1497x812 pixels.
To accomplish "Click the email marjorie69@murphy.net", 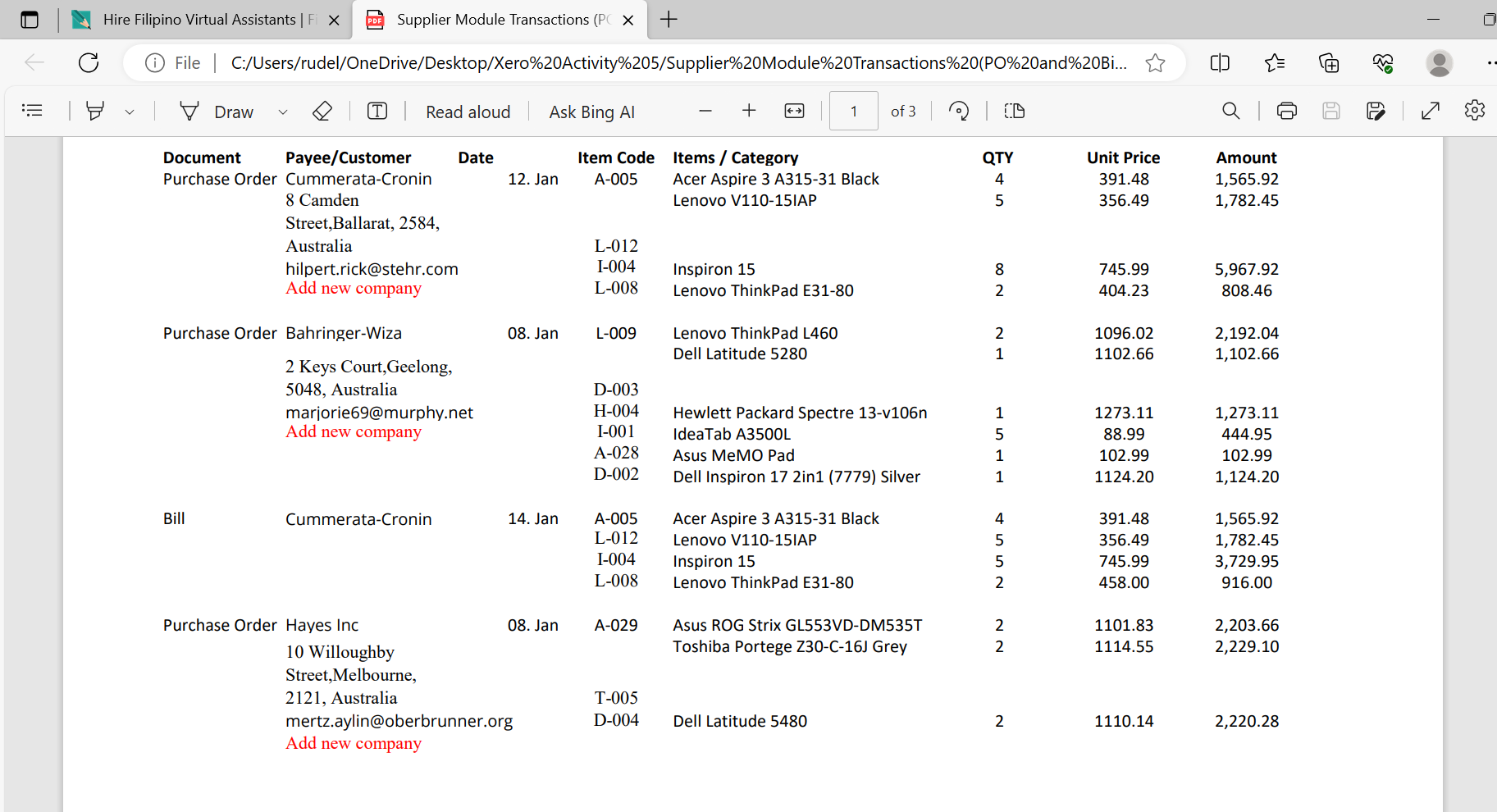I will click(x=379, y=413).
